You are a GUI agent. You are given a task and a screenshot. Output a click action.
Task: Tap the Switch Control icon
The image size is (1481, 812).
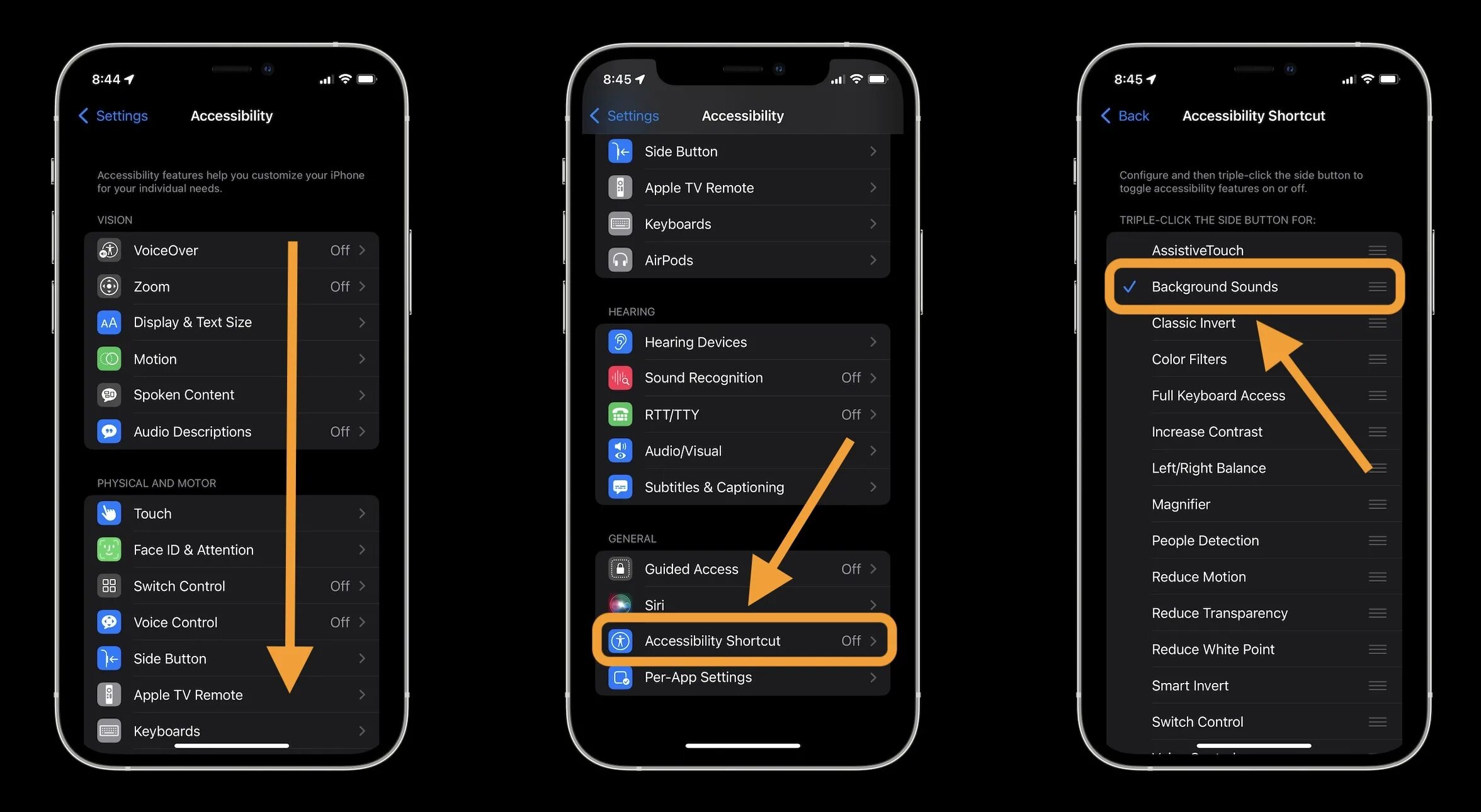[108, 585]
